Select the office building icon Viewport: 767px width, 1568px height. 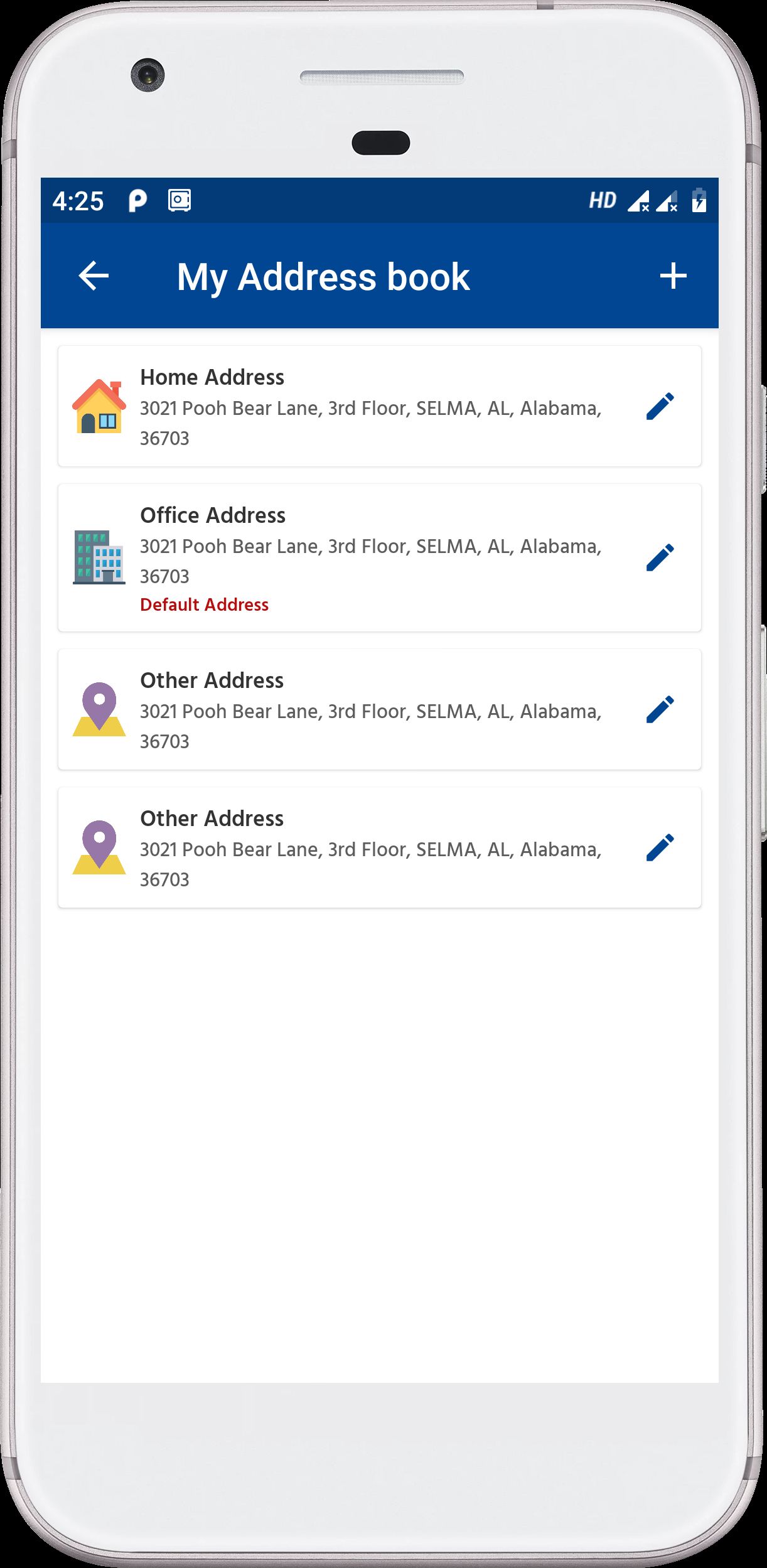pyautogui.click(x=99, y=557)
